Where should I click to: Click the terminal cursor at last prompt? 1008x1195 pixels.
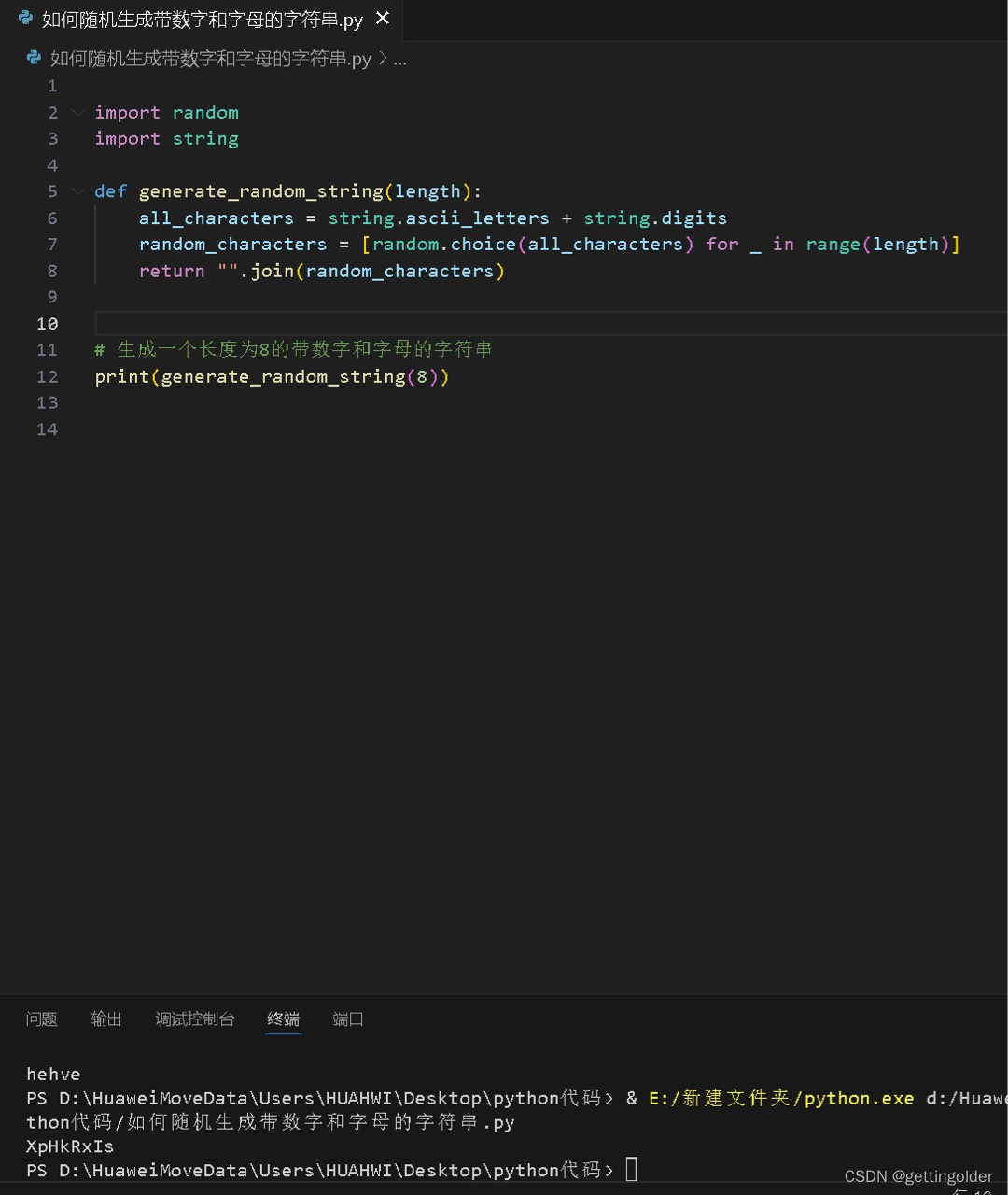632,1169
